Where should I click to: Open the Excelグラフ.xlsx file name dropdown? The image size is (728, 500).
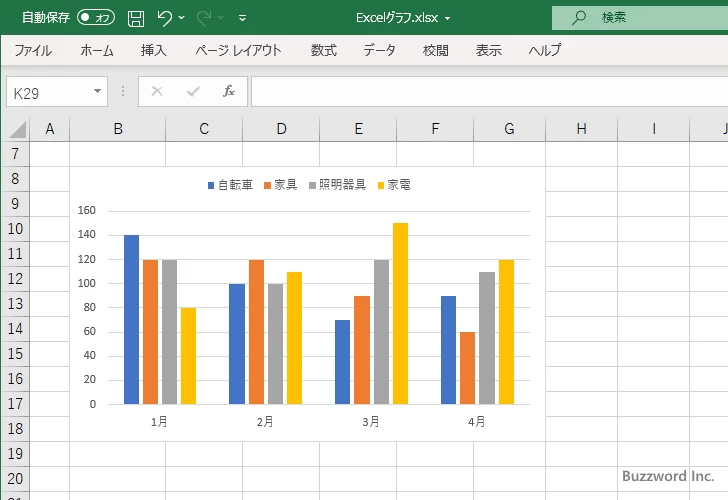(x=448, y=19)
